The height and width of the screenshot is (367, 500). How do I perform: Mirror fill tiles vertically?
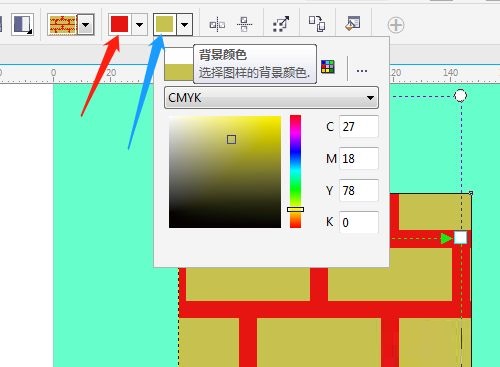(244, 25)
